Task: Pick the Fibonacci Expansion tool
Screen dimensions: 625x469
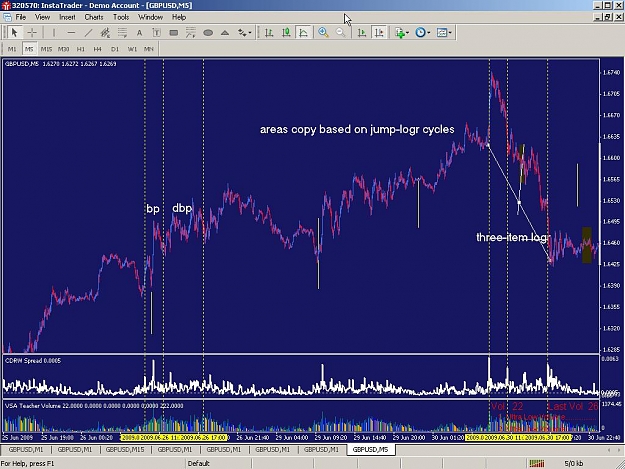Action: point(191,32)
